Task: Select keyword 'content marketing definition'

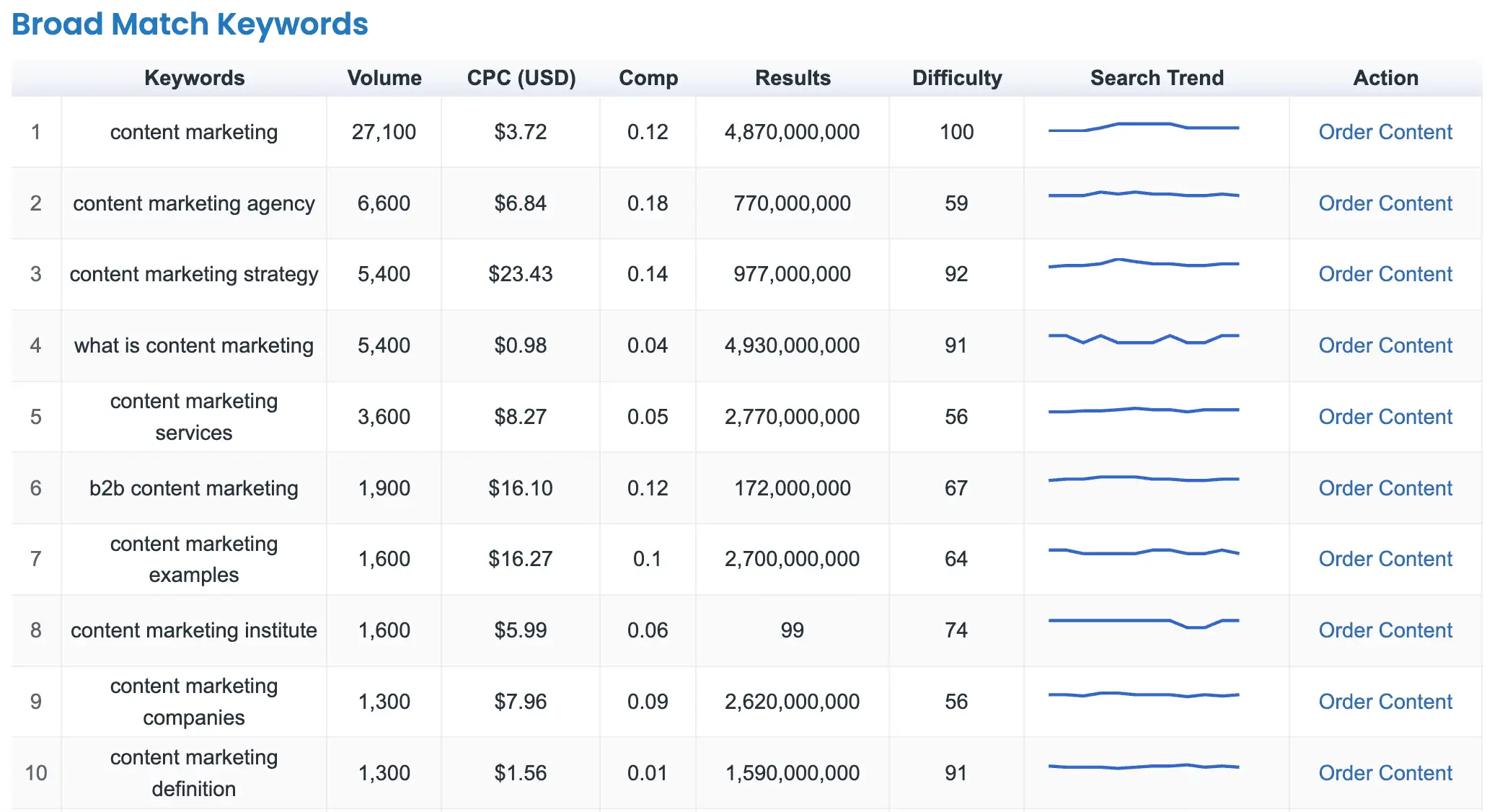Action: pos(194,773)
